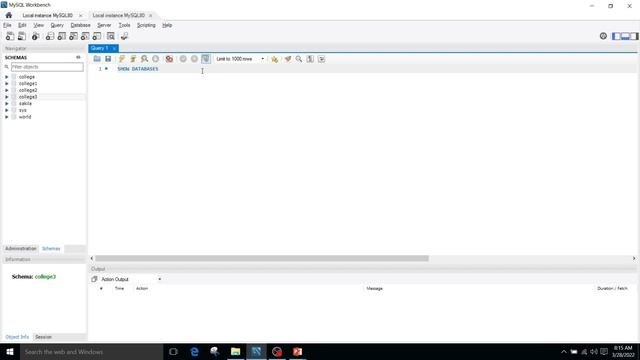This screenshot has height=360, width=640.
Task: Switch to the Session tab
Action: [43, 337]
